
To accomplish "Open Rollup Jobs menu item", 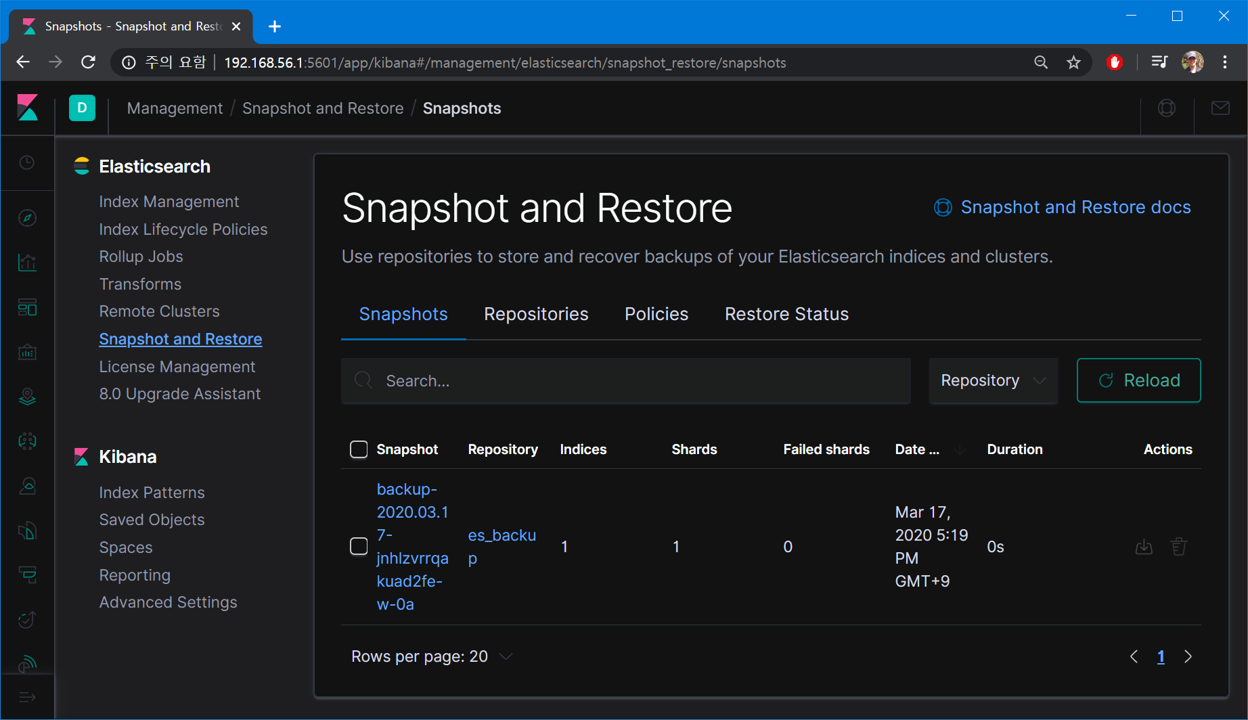I will coord(141,256).
